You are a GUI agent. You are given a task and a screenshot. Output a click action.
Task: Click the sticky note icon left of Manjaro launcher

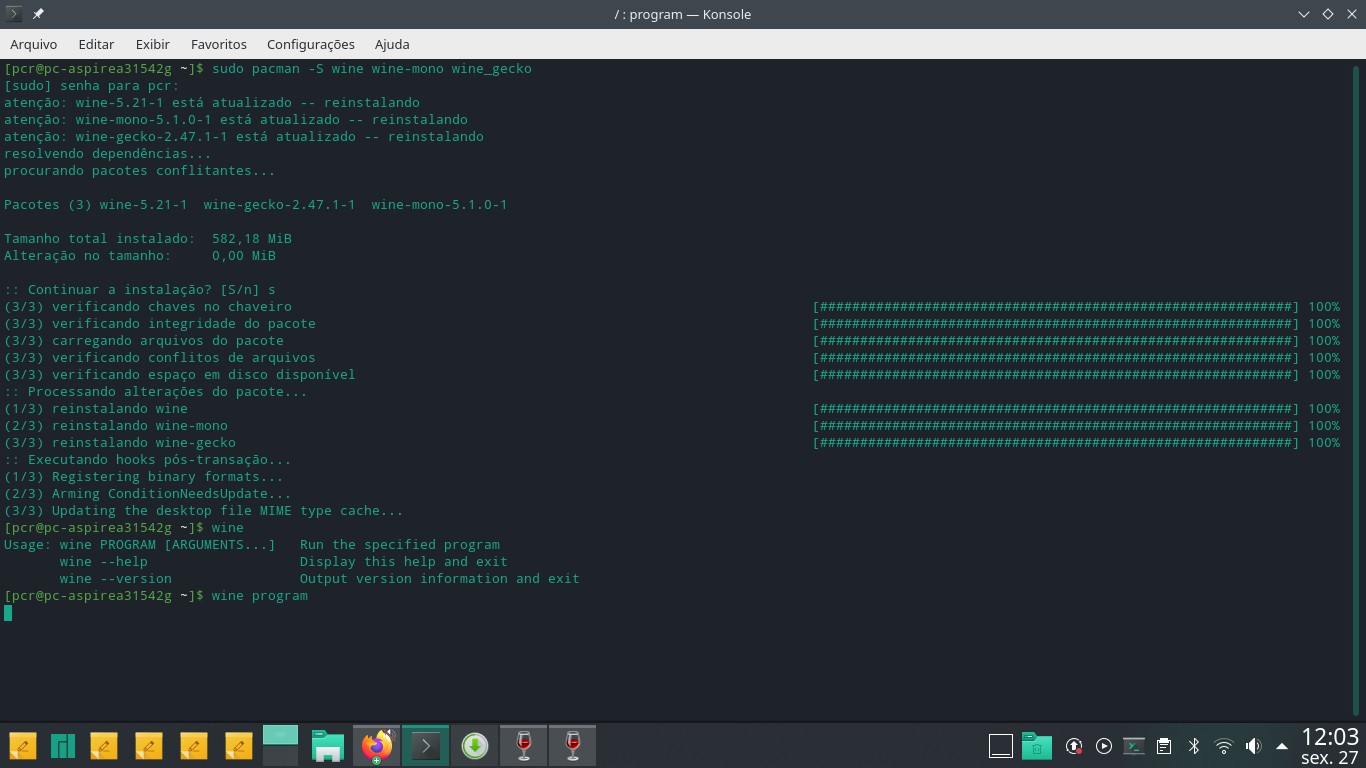point(22,746)
